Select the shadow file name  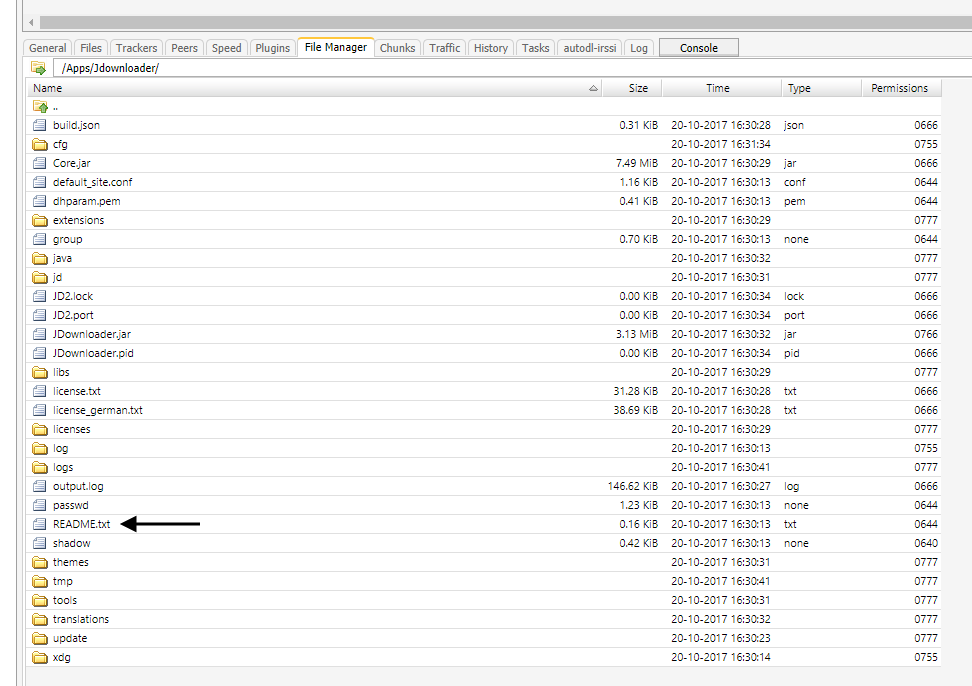(x=72, y=543)
